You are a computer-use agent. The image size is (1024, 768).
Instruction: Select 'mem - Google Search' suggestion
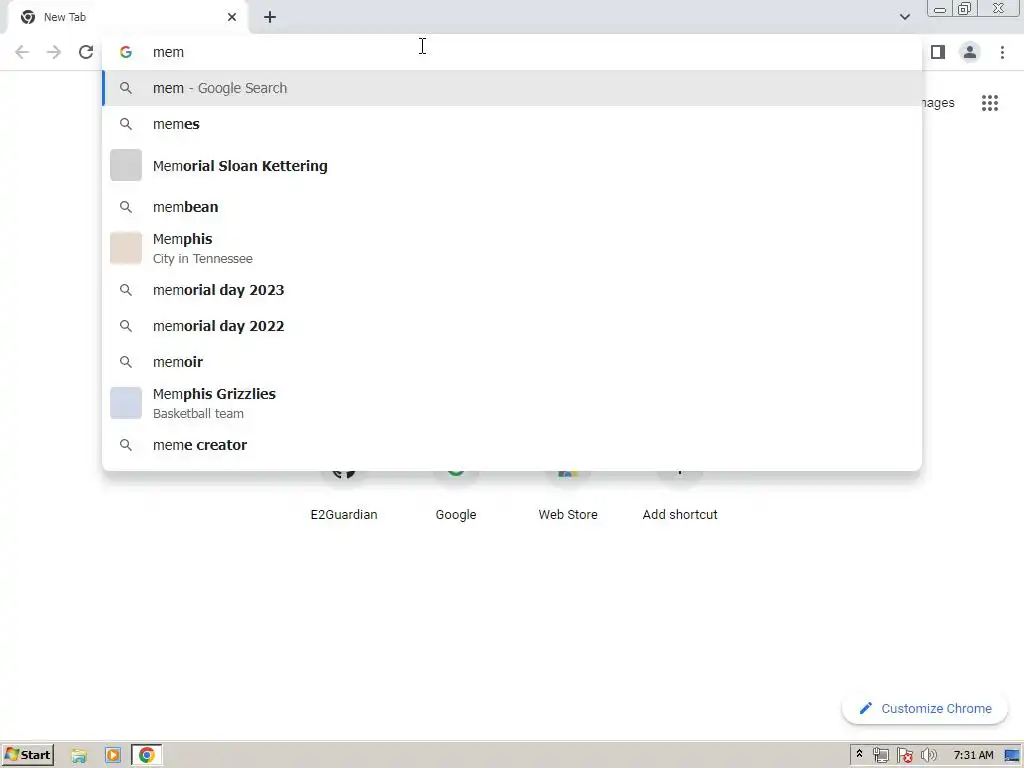click(512, 88)
